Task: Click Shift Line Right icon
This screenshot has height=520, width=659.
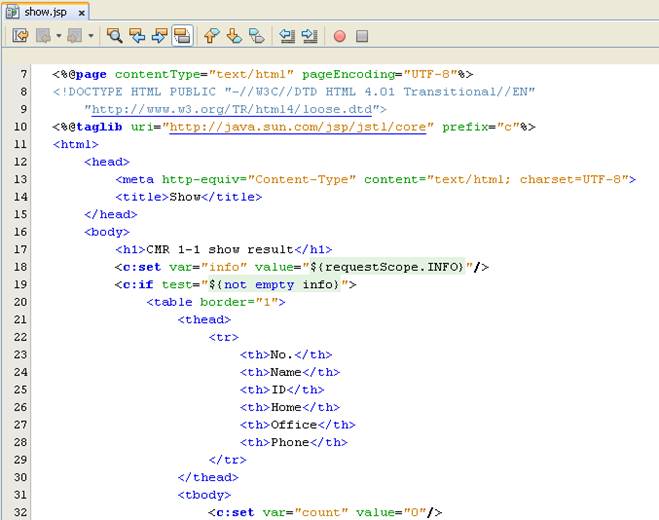Action: (310, 36)
